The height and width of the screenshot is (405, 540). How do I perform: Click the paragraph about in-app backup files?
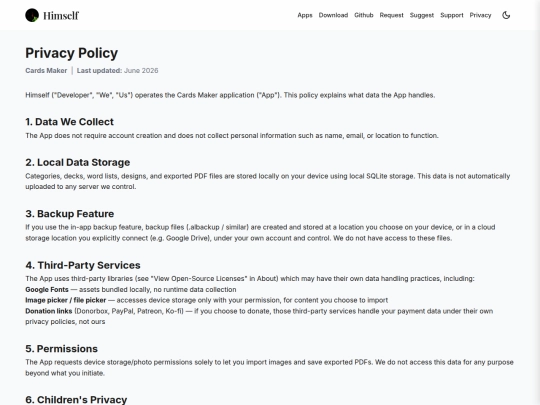coord(260,233)
